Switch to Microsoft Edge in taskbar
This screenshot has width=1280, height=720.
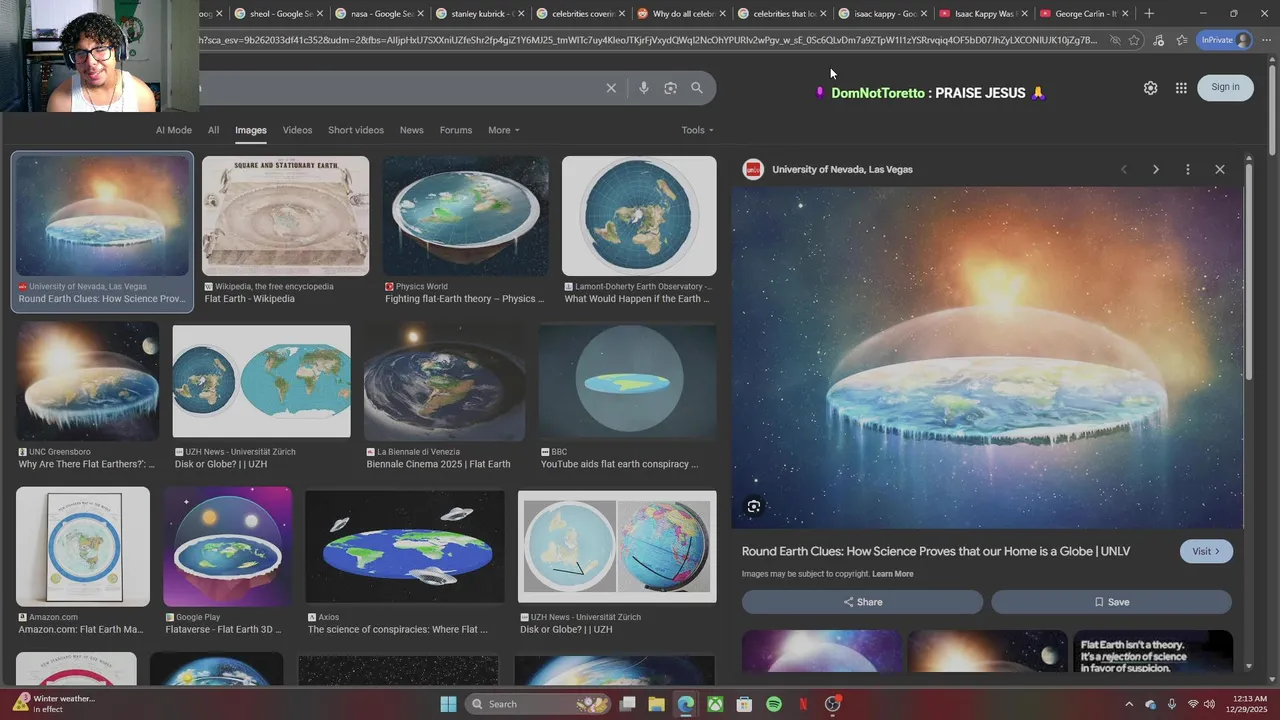685,704
